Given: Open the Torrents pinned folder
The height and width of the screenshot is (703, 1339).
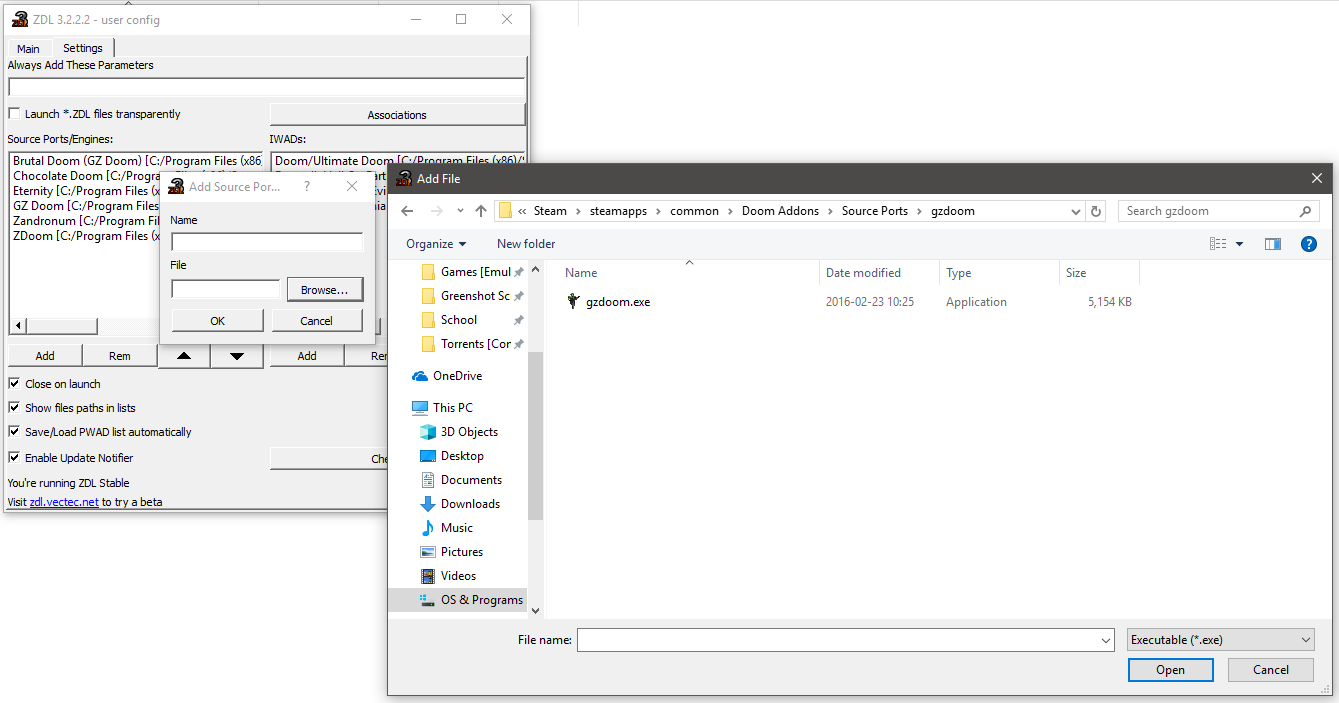Looking at the screenshot, I should pyautogui.click(x=476, y=344).
